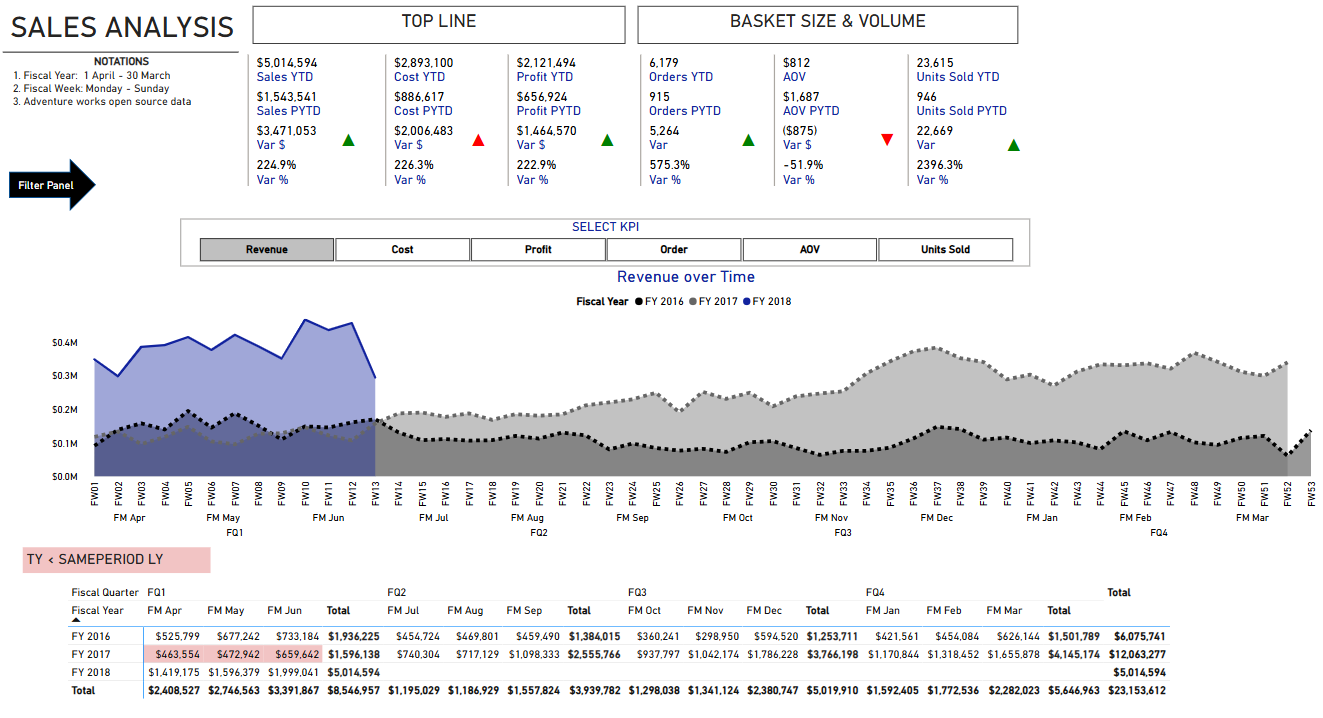Screen dimensions: 1323x718
Task: Select Profit KPI button
Action: pos(538,249)
